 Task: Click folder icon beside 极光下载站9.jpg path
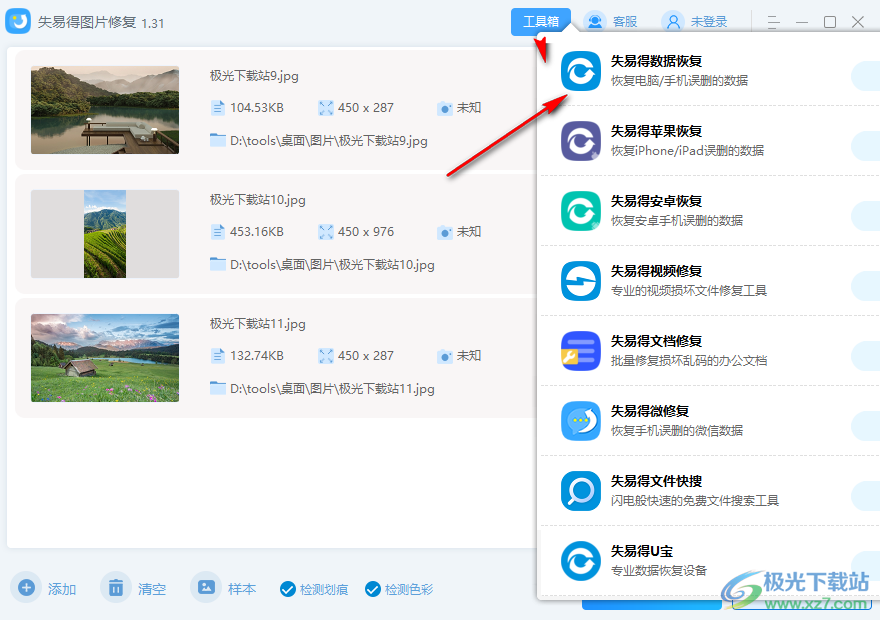coord(218,140)
